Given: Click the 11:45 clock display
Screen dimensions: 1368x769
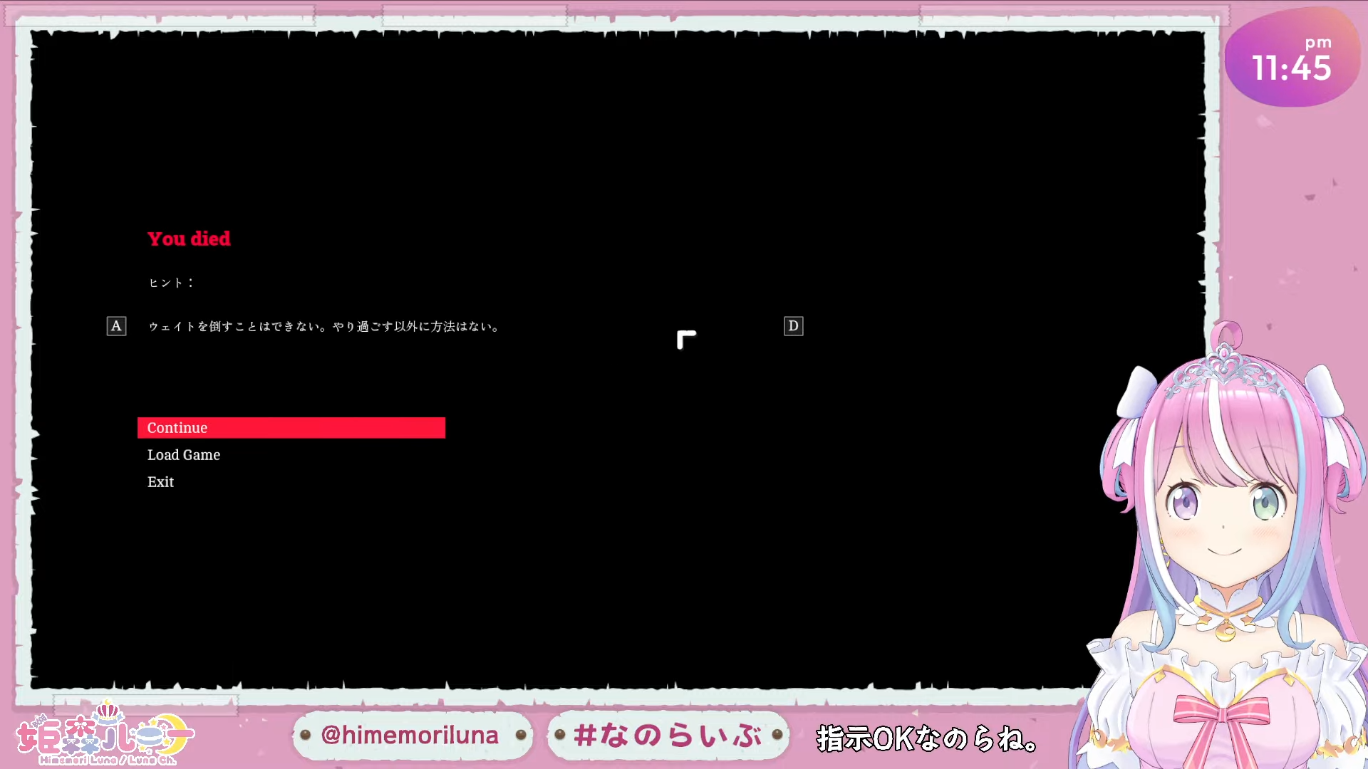Looking at the screenshot, I should [1292, 69].
